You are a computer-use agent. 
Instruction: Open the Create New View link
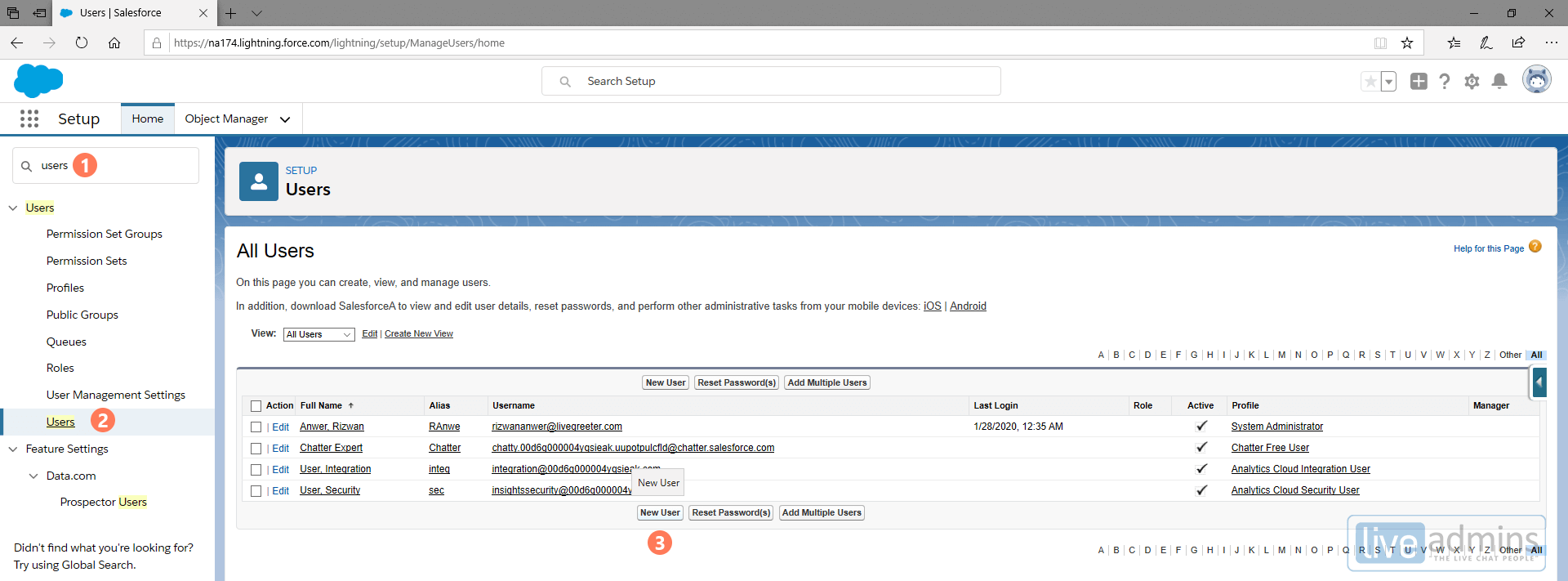point(419,333)
